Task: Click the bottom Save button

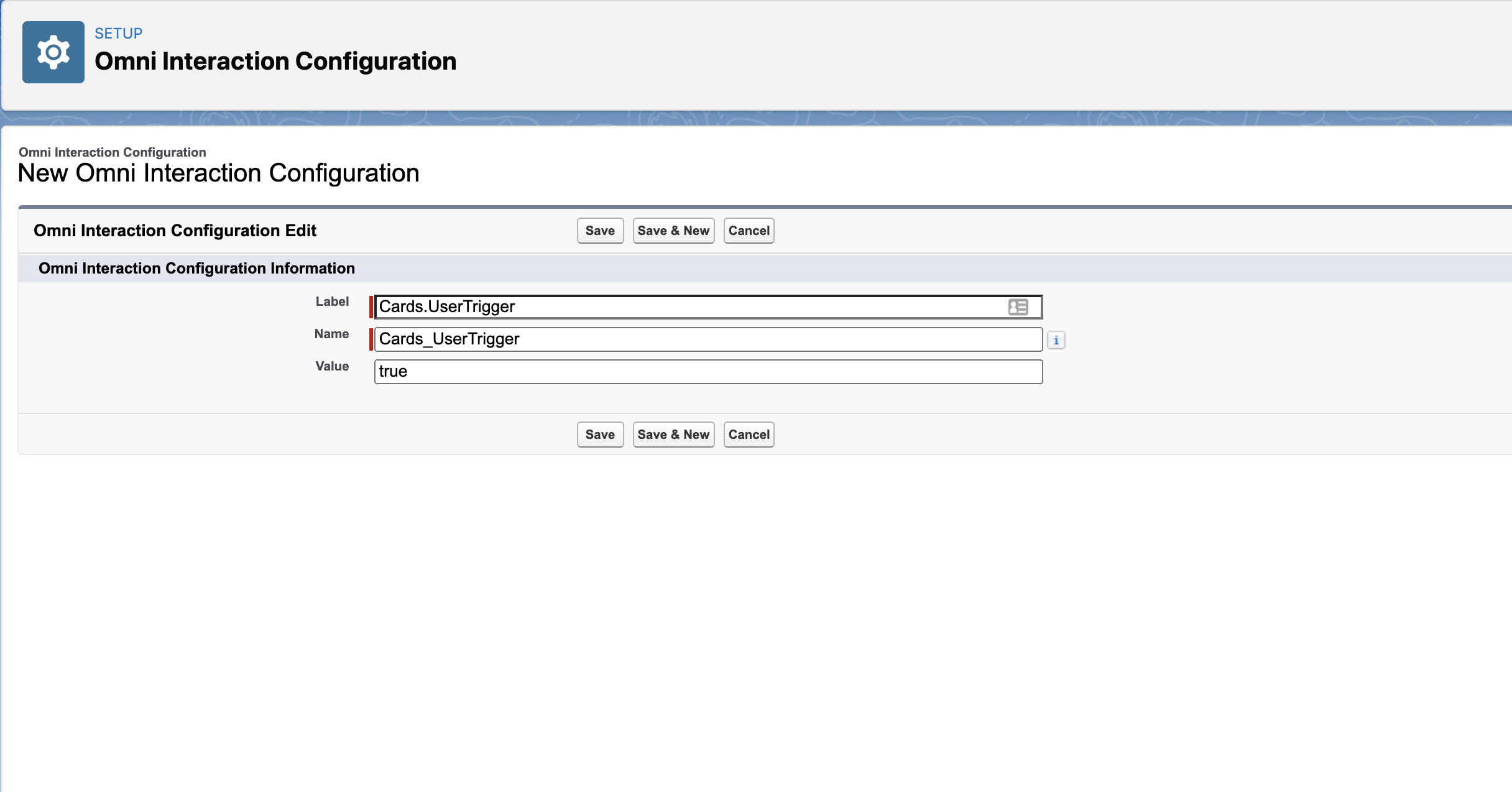Action: point(599,434)
